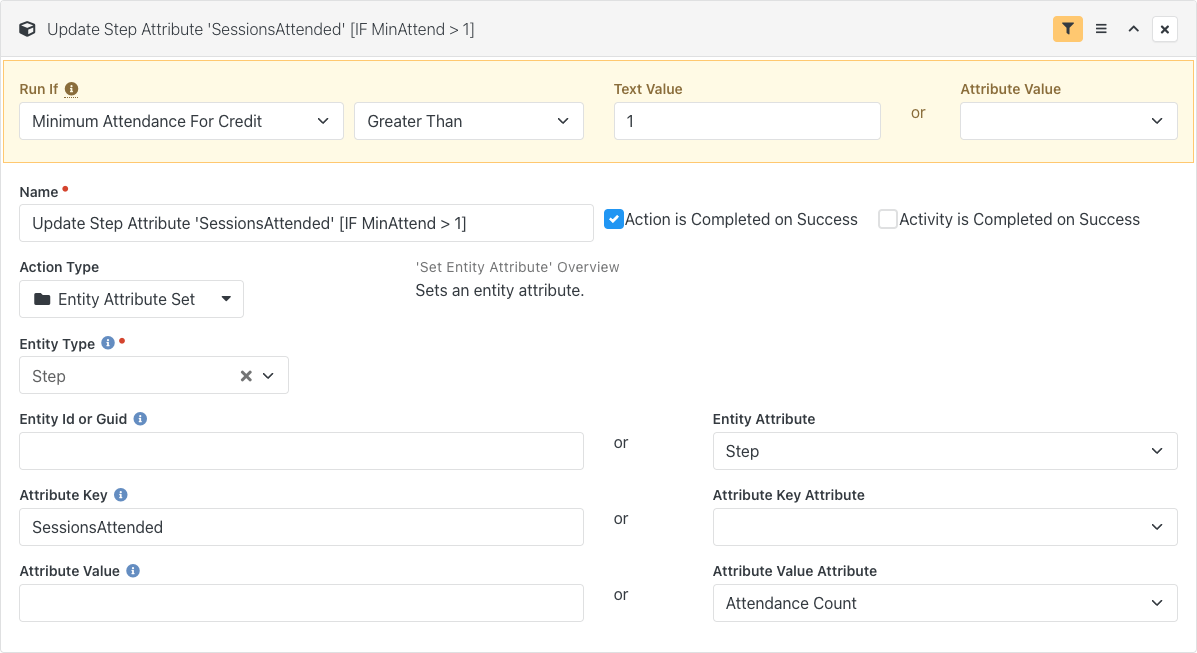Screen dimensions: 1197x653
Task: Open Minimum Attendance For Credit dropdown
Action: click(x=181, y=121)
